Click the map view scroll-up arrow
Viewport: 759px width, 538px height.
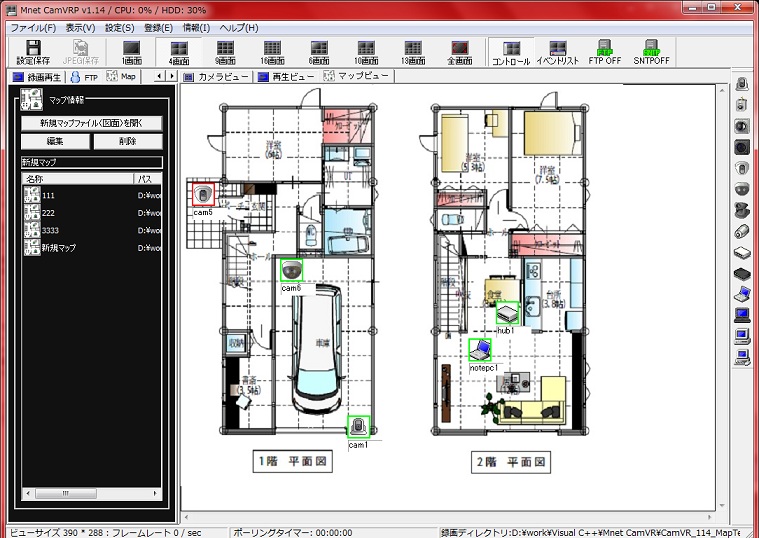(x=722, y=90)
